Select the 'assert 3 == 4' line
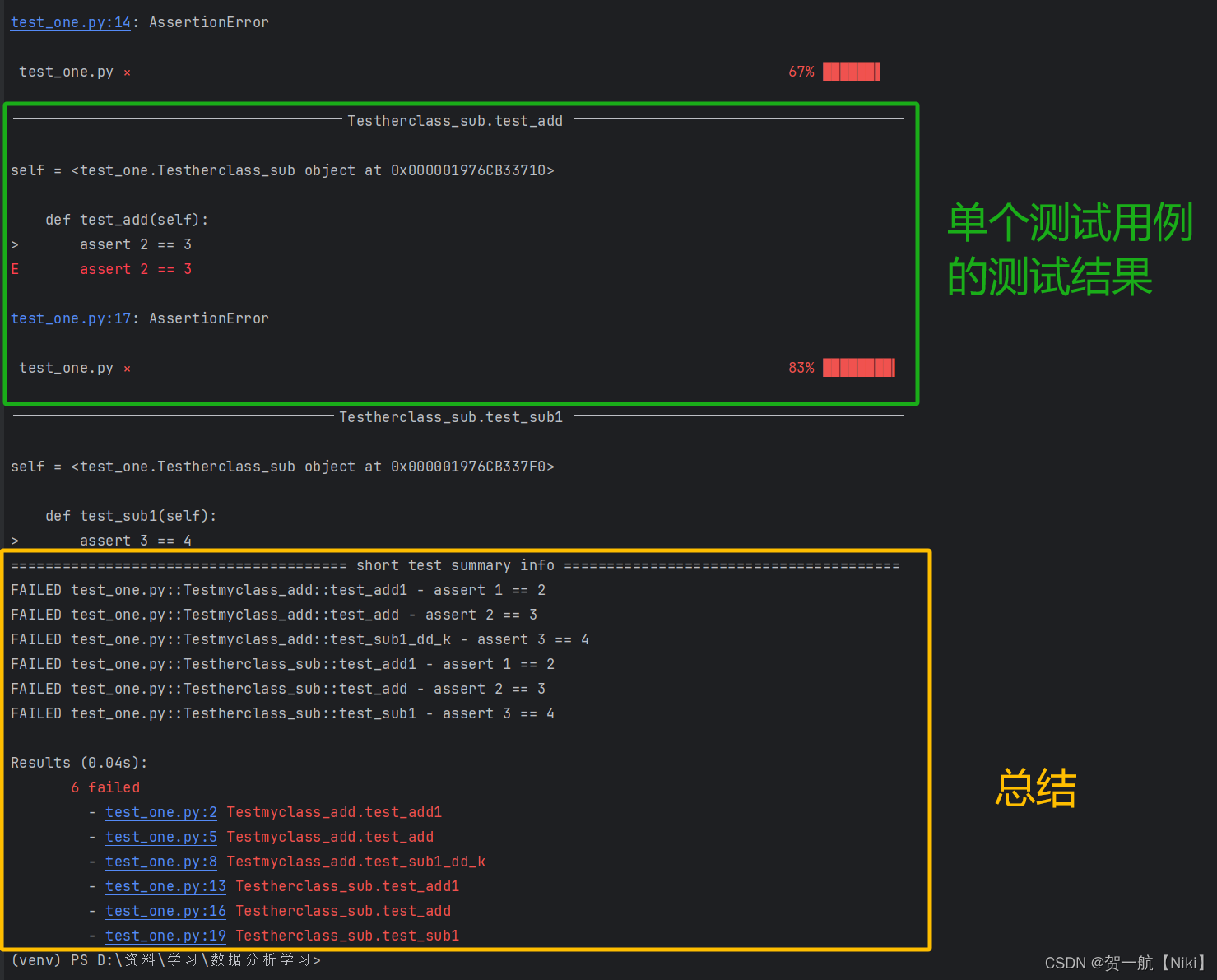The height and width of the screenshot is (980, 1217). (x=136, y=541)
